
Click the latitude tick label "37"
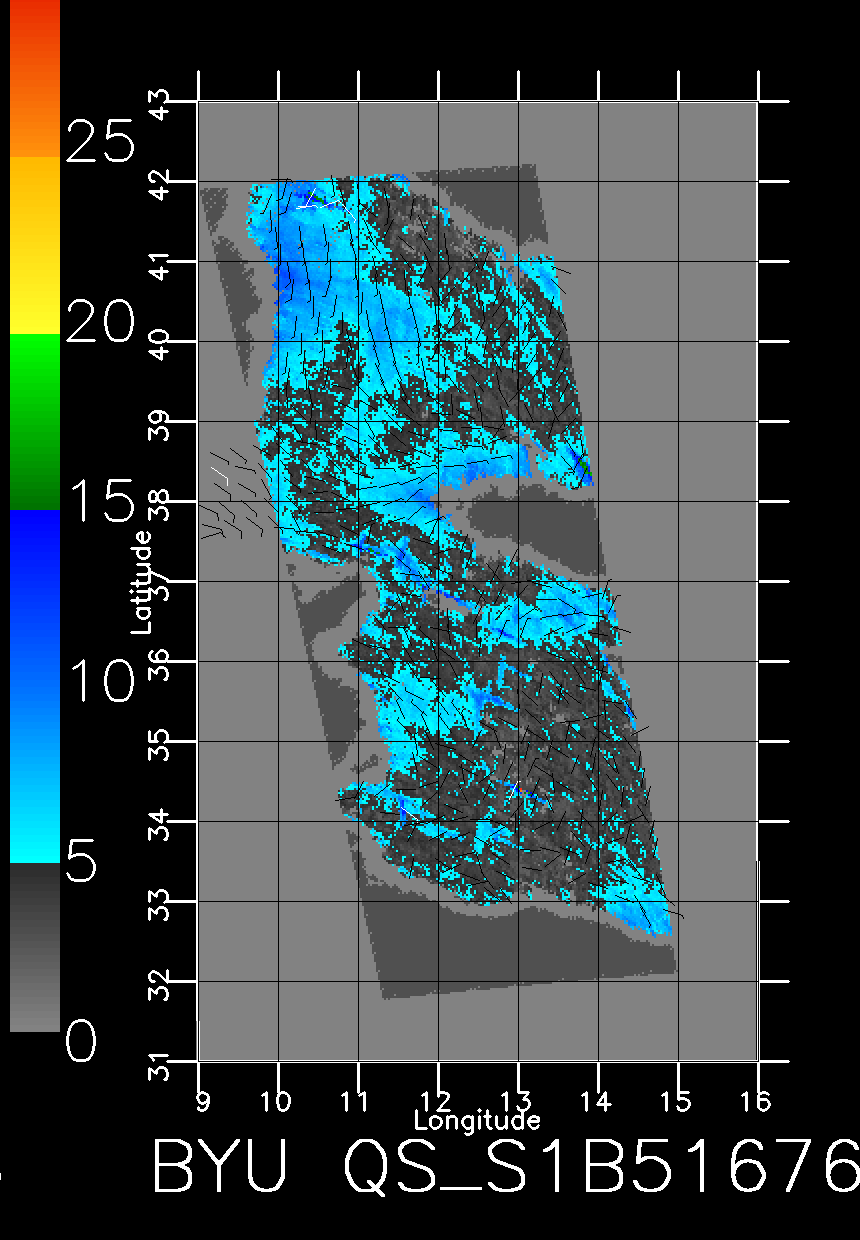pyautogui.click(x=160, y=584)
